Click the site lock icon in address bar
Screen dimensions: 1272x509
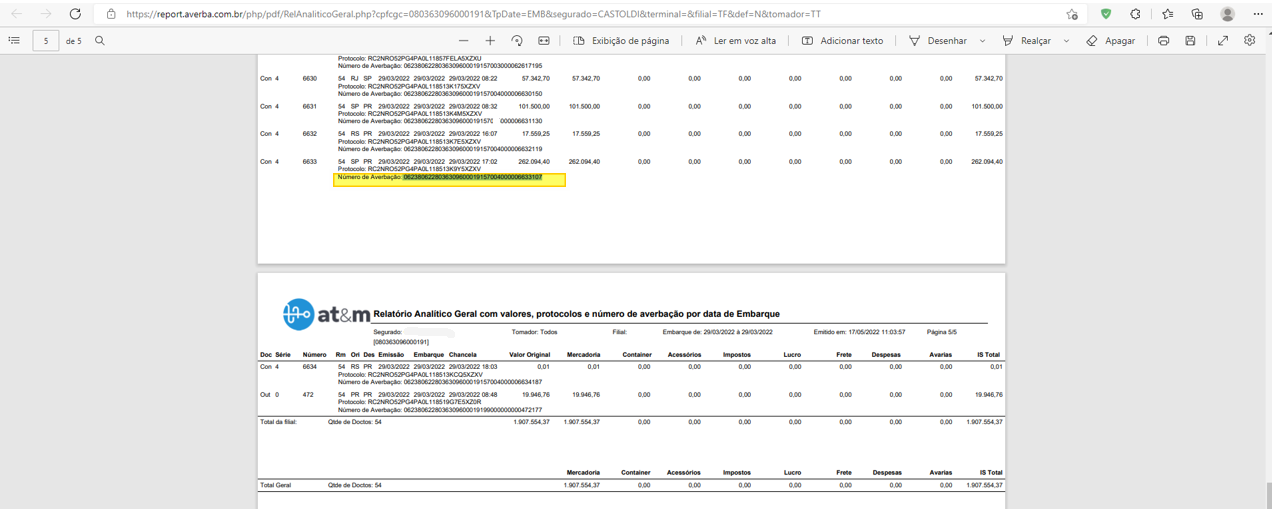[x=111, y=14]
